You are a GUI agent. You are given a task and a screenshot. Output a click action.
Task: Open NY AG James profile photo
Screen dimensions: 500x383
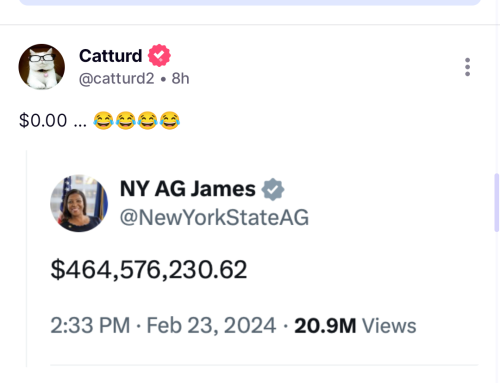click(x=79, y=203)
